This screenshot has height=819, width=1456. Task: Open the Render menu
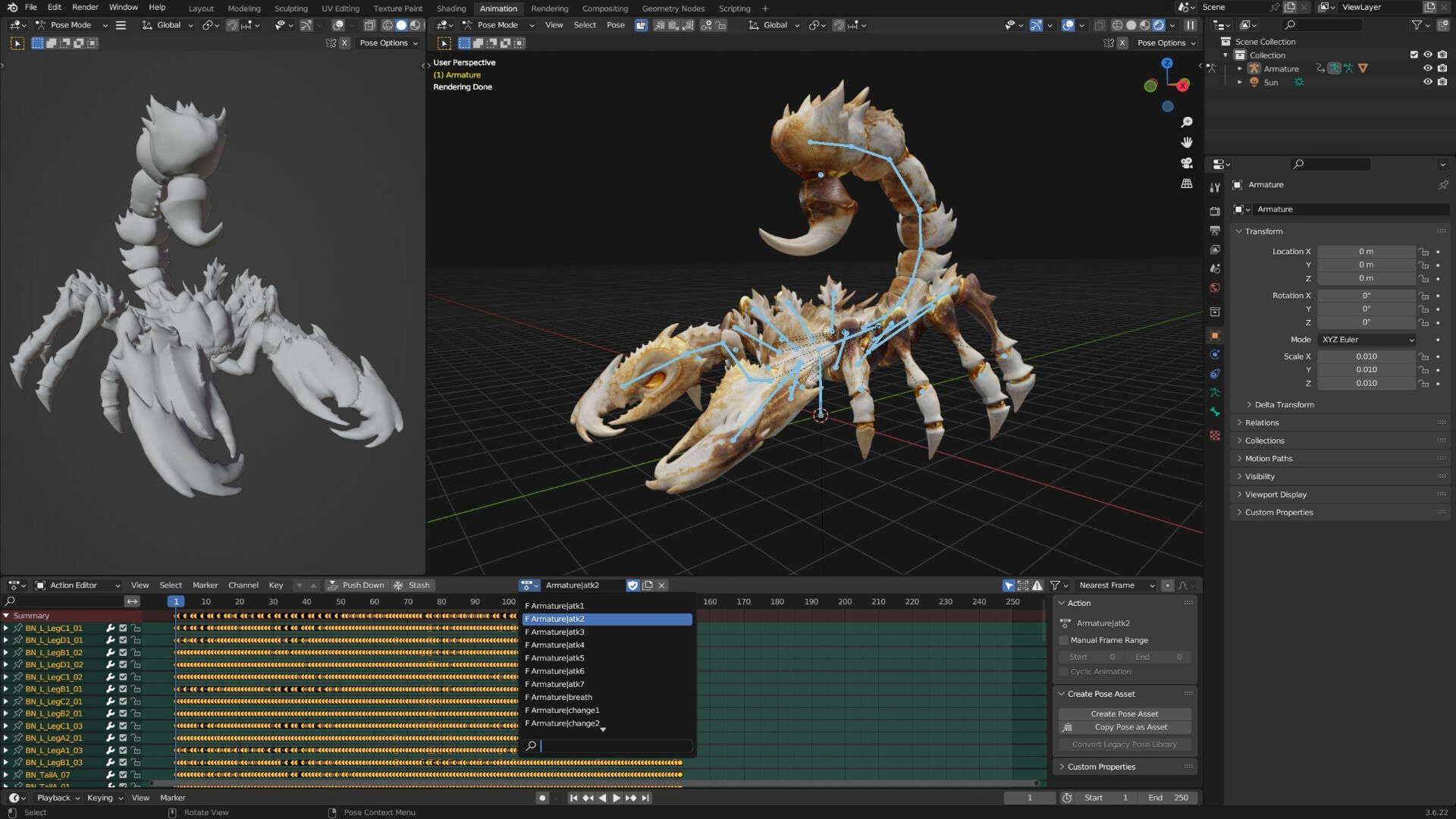point(85,8)
